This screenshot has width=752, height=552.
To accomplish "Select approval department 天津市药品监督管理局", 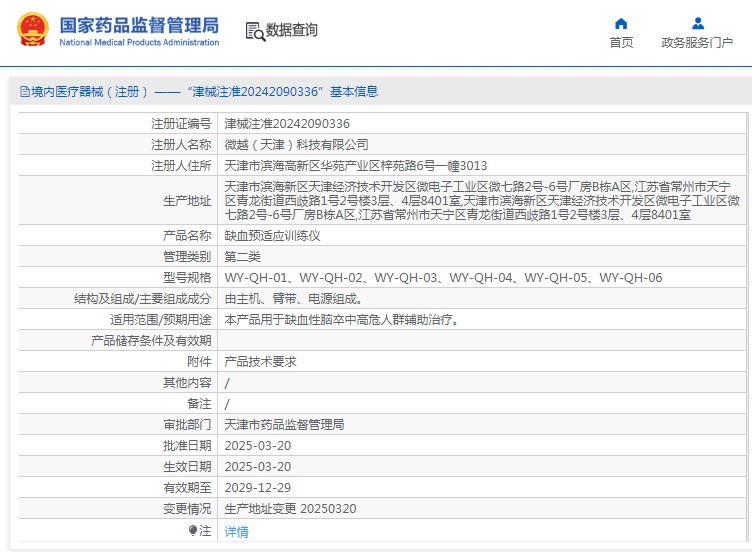I will (x=284, y=425).
